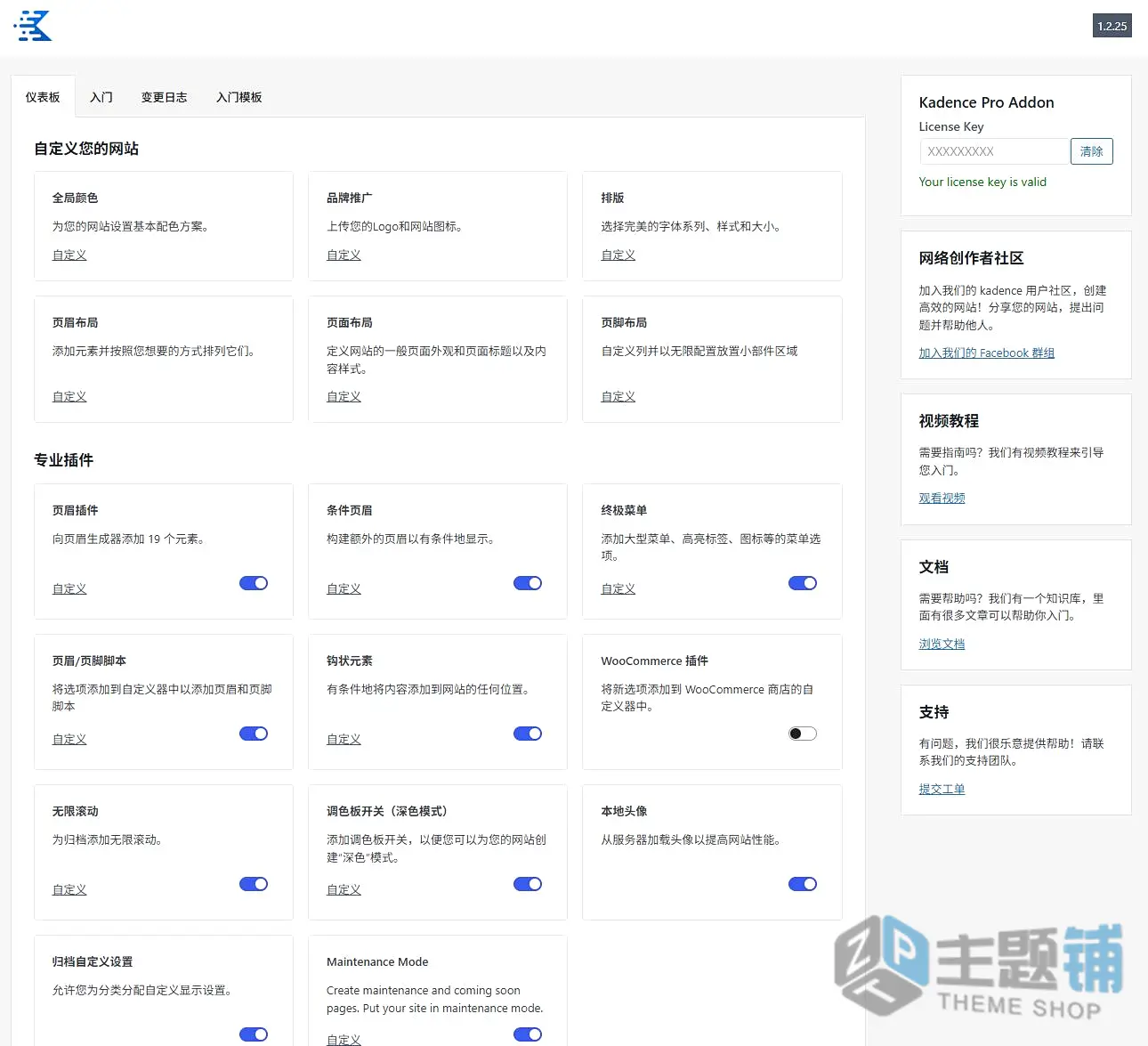Click 自定义 link in Maintenance Mode card
Viewport: 1148px width, 1046px height.
[x=344, y=1039]
